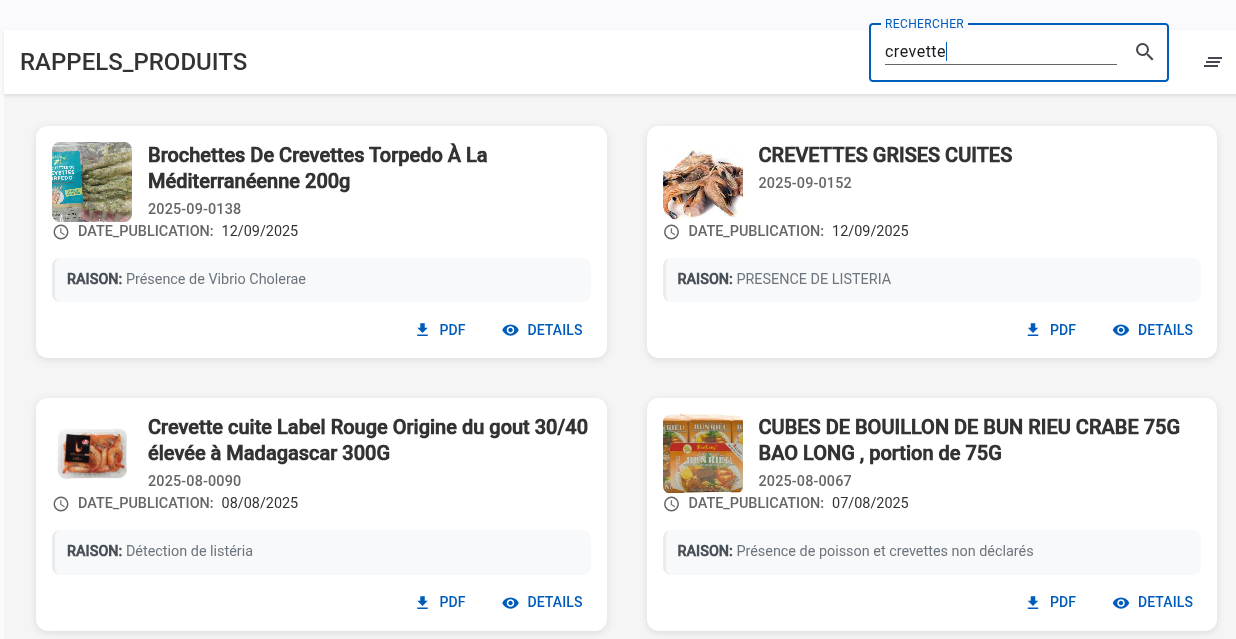Image resolution: width=1236 pixels, height=639 pixels.
Task: Click the RECHERCHER search input field
Action: [x=1000, y=52]
